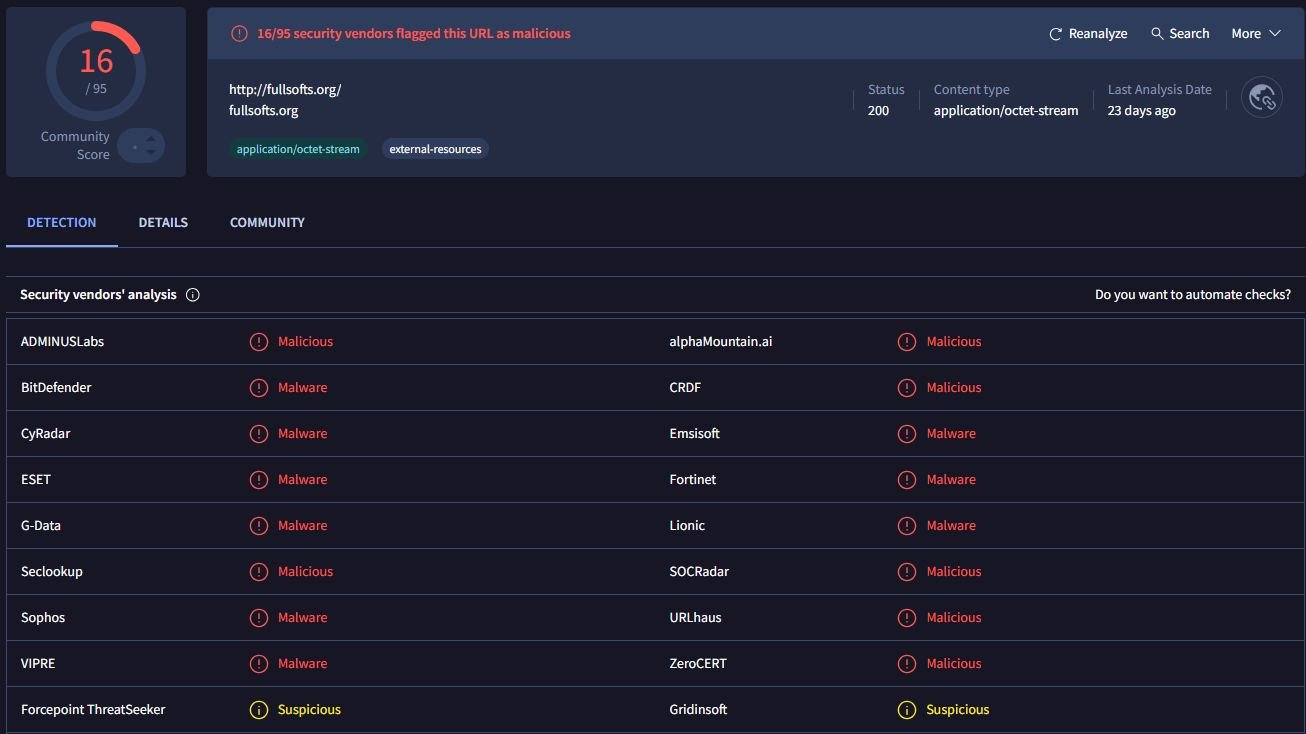Click the CRDF vendor name
The height and width of the screenshot is (734, 1306).
coord(686,388)
